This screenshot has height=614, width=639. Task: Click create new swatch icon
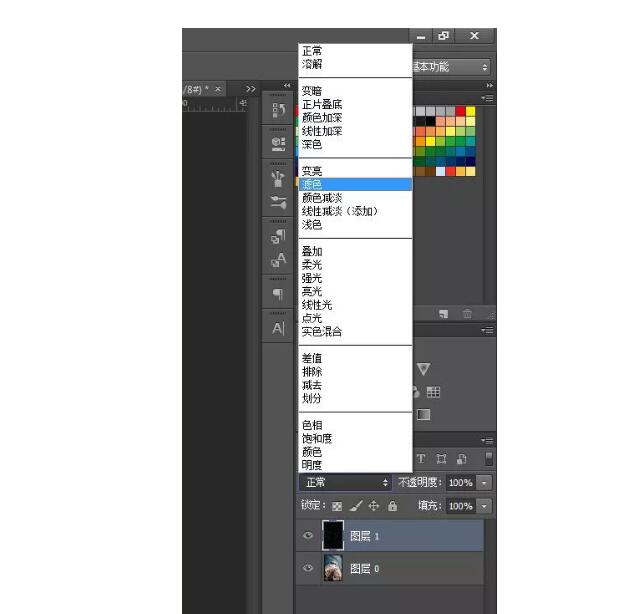point(443,314)
